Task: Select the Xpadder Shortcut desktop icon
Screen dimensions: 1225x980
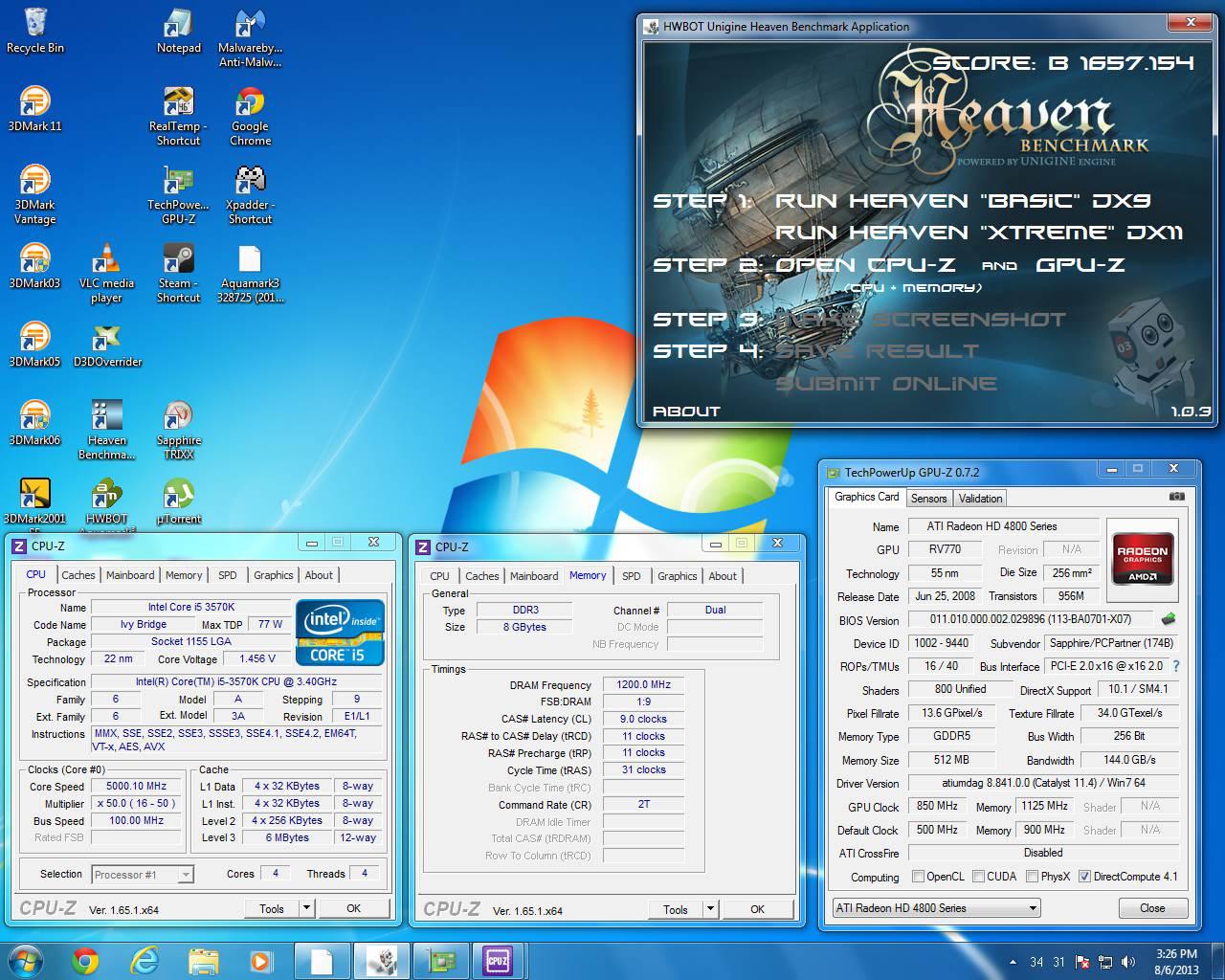Action: (x=250, y=195)
